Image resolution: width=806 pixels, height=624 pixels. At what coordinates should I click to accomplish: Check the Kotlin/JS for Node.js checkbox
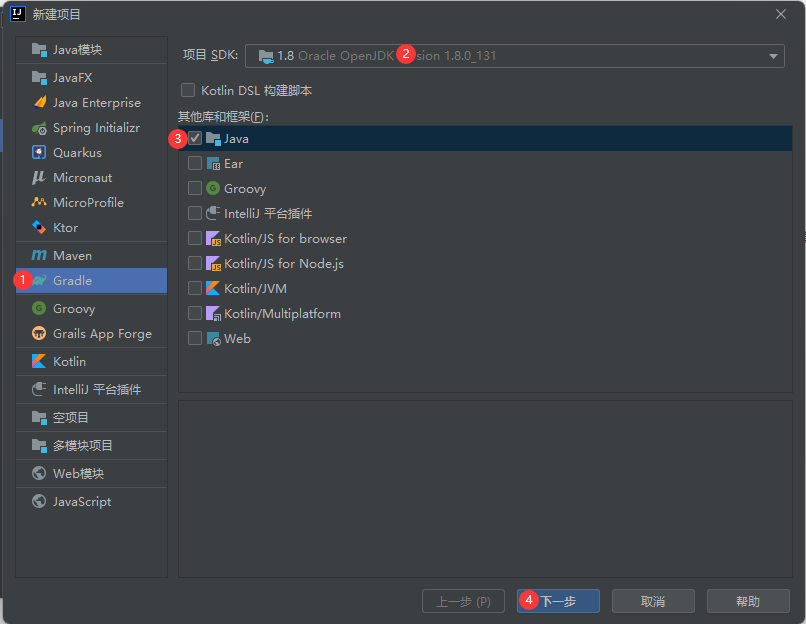pos(195,263)
